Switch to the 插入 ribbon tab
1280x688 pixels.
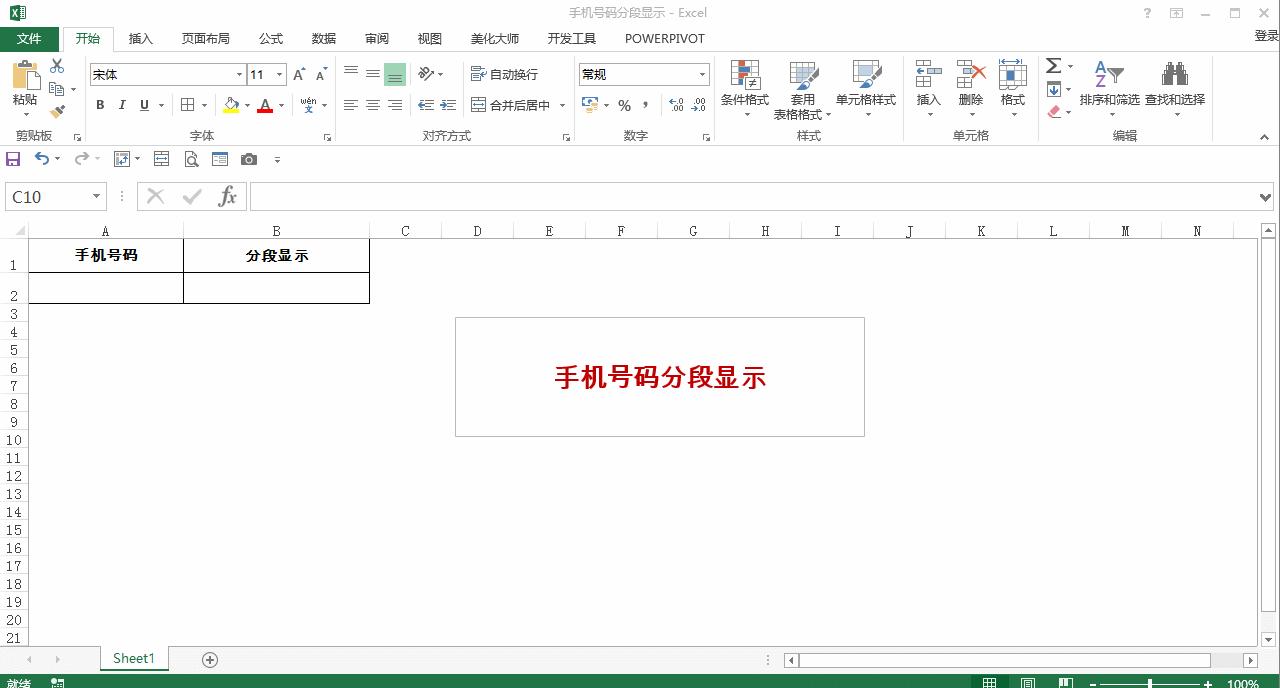click(140, 38)
